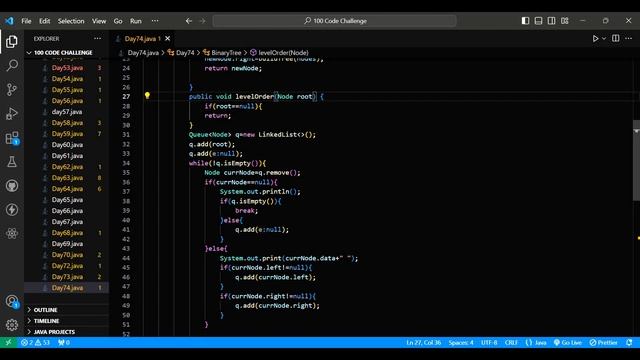
Task: Start Go Live server
Action: point(568,342)
